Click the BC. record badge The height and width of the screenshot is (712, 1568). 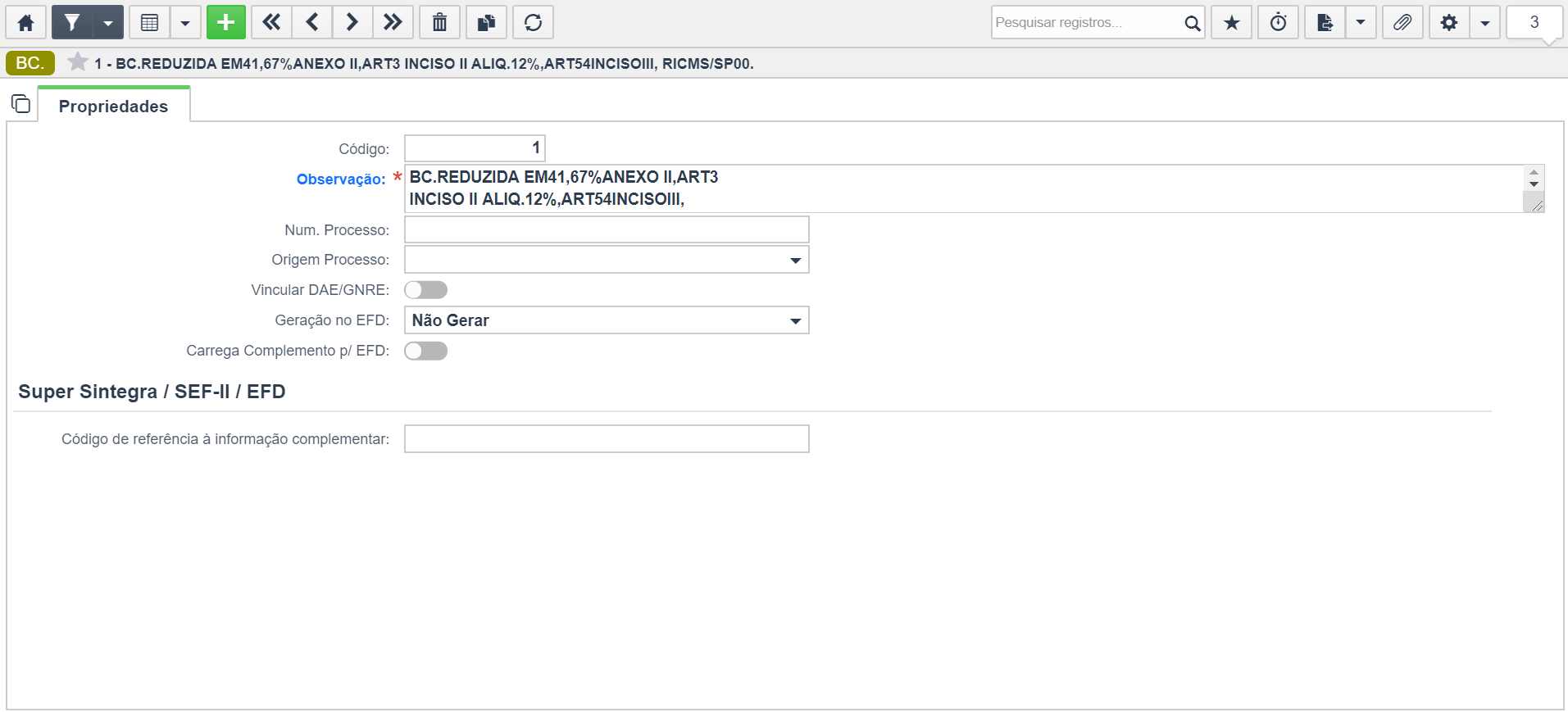30,63
